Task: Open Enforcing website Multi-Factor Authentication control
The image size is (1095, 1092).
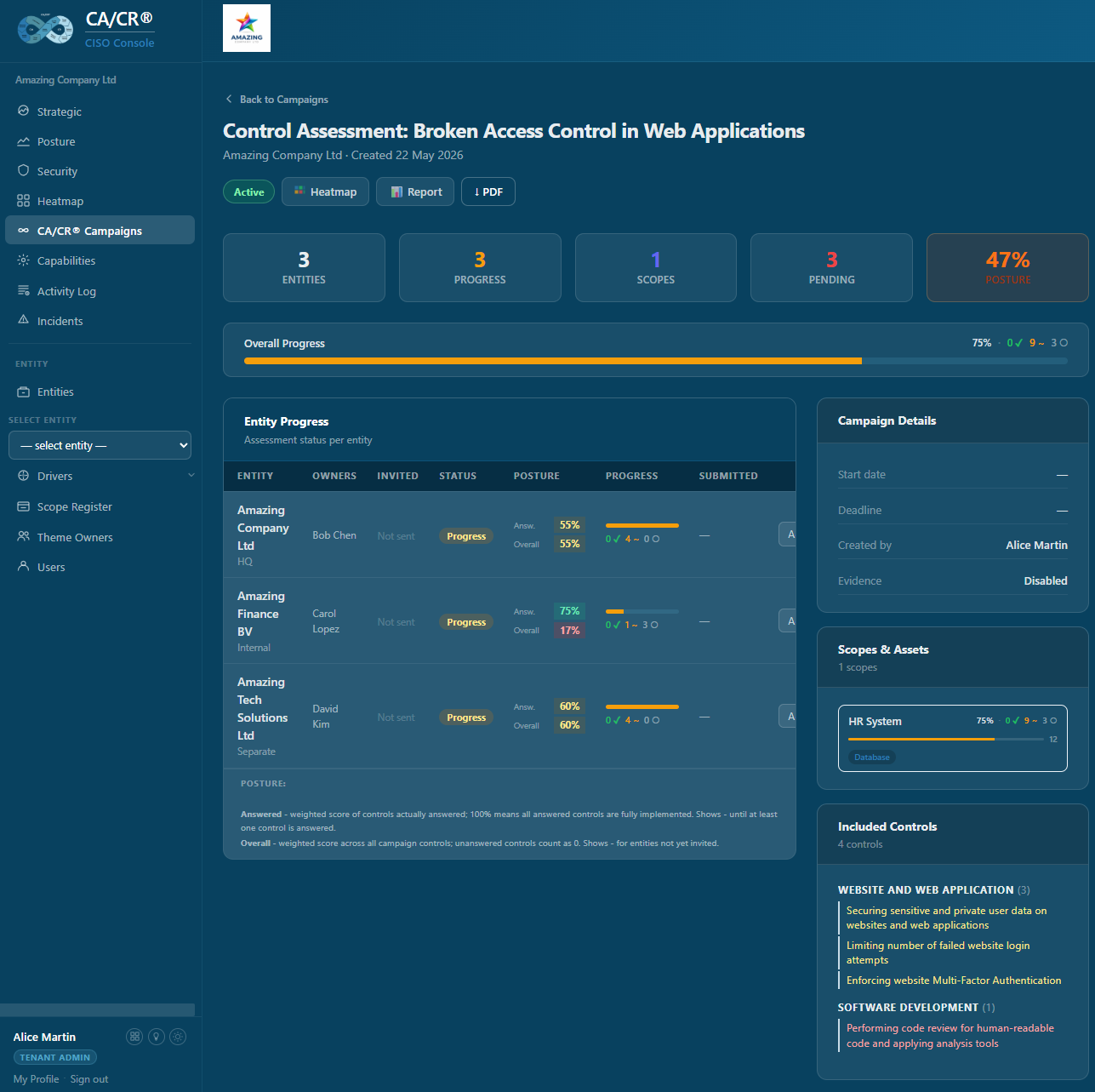Action: (x=954, y=981)
